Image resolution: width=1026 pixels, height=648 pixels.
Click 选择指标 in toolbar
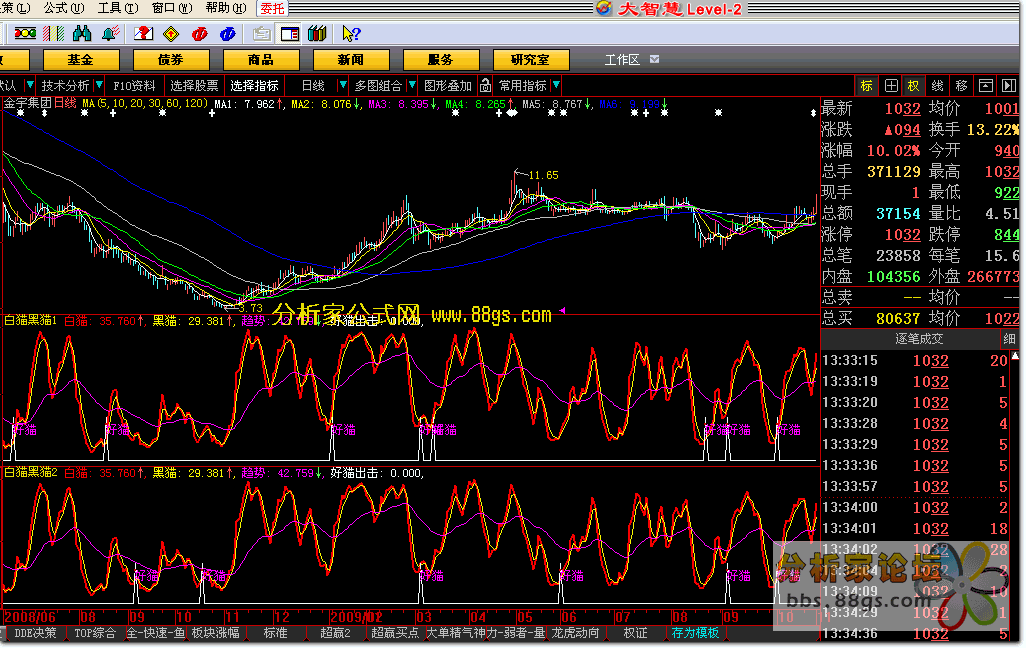(255, 86)
